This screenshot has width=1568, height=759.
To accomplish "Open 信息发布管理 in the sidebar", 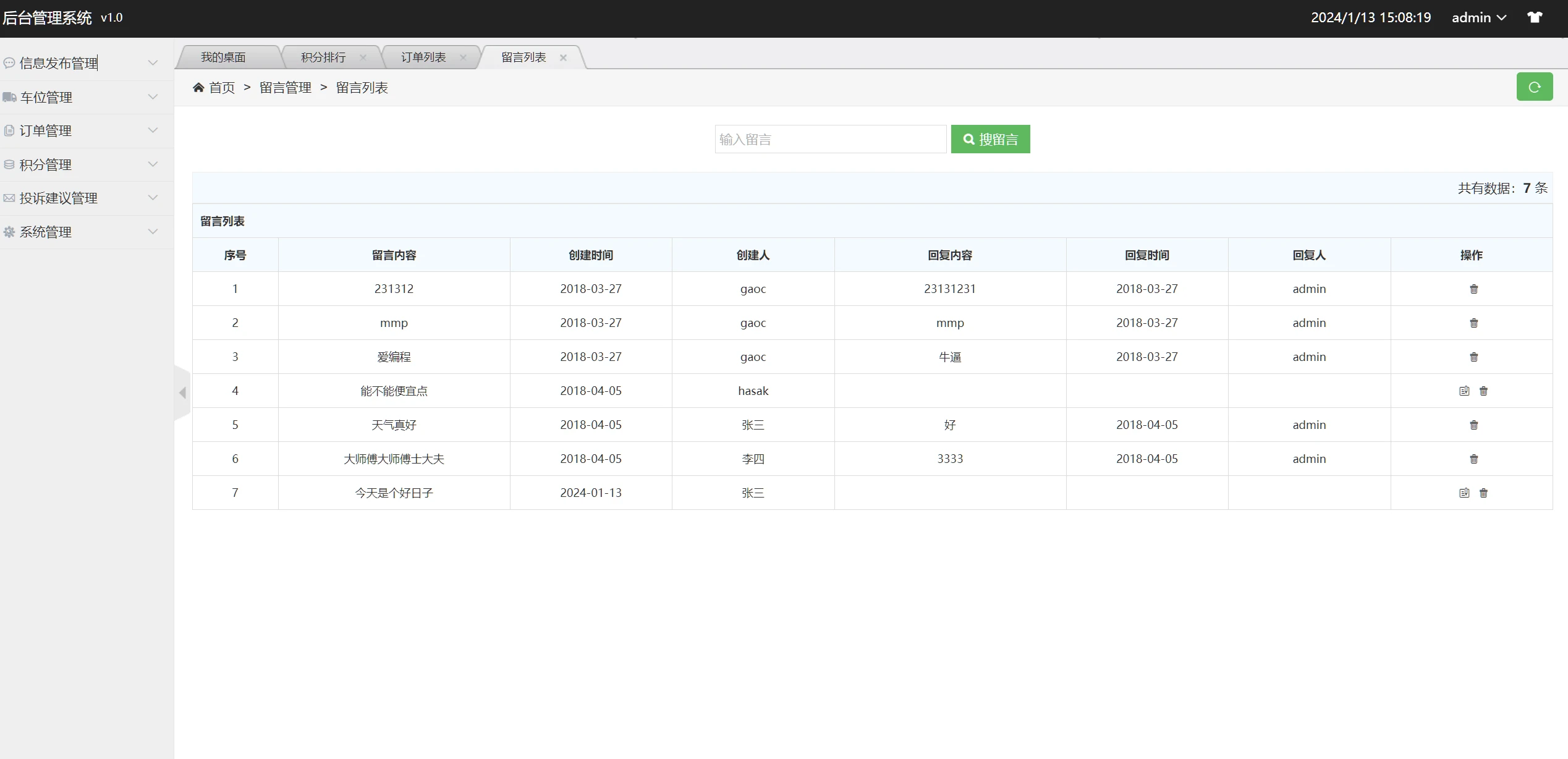I will click(x=59, y=63).
